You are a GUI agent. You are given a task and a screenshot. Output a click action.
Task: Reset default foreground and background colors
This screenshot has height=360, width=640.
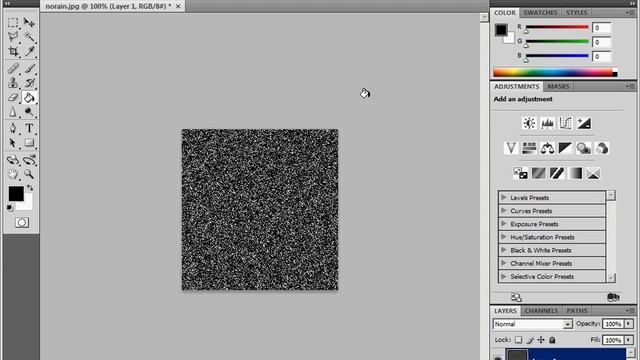pyautogui.click(x=10, y=208)
